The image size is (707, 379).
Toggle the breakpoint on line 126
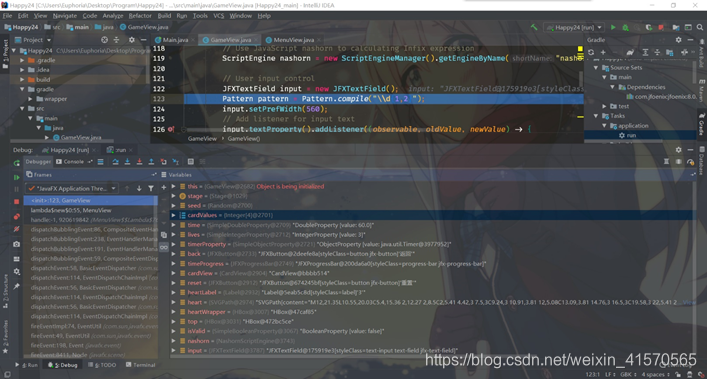(171, 129)
